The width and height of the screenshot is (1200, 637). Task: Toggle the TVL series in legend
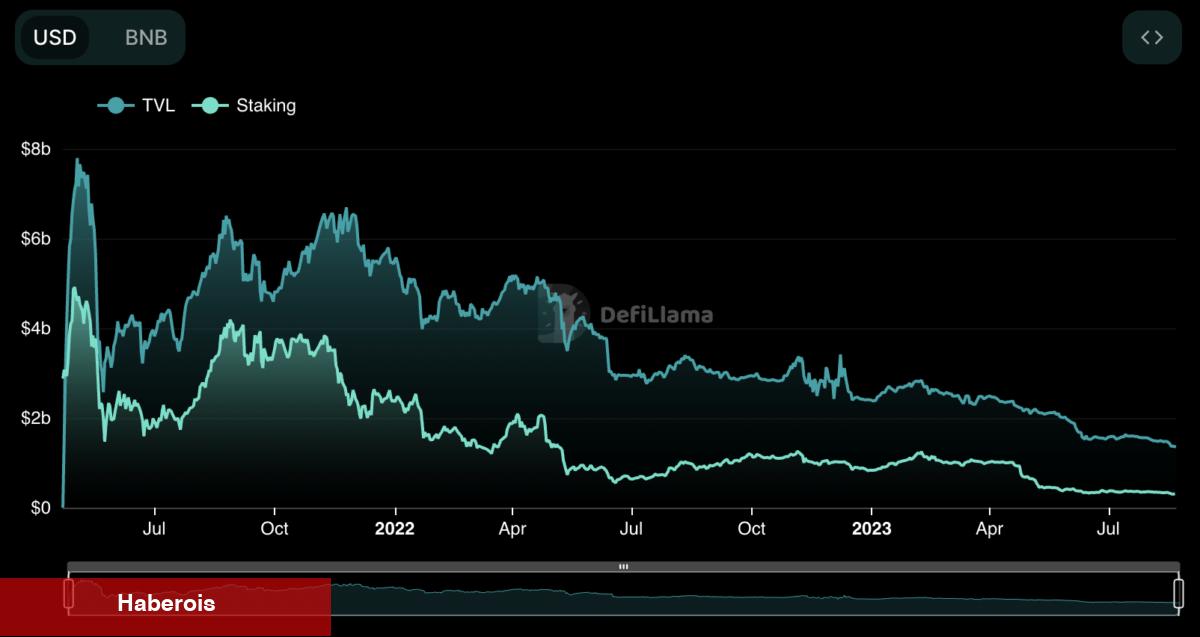point(136,105)
